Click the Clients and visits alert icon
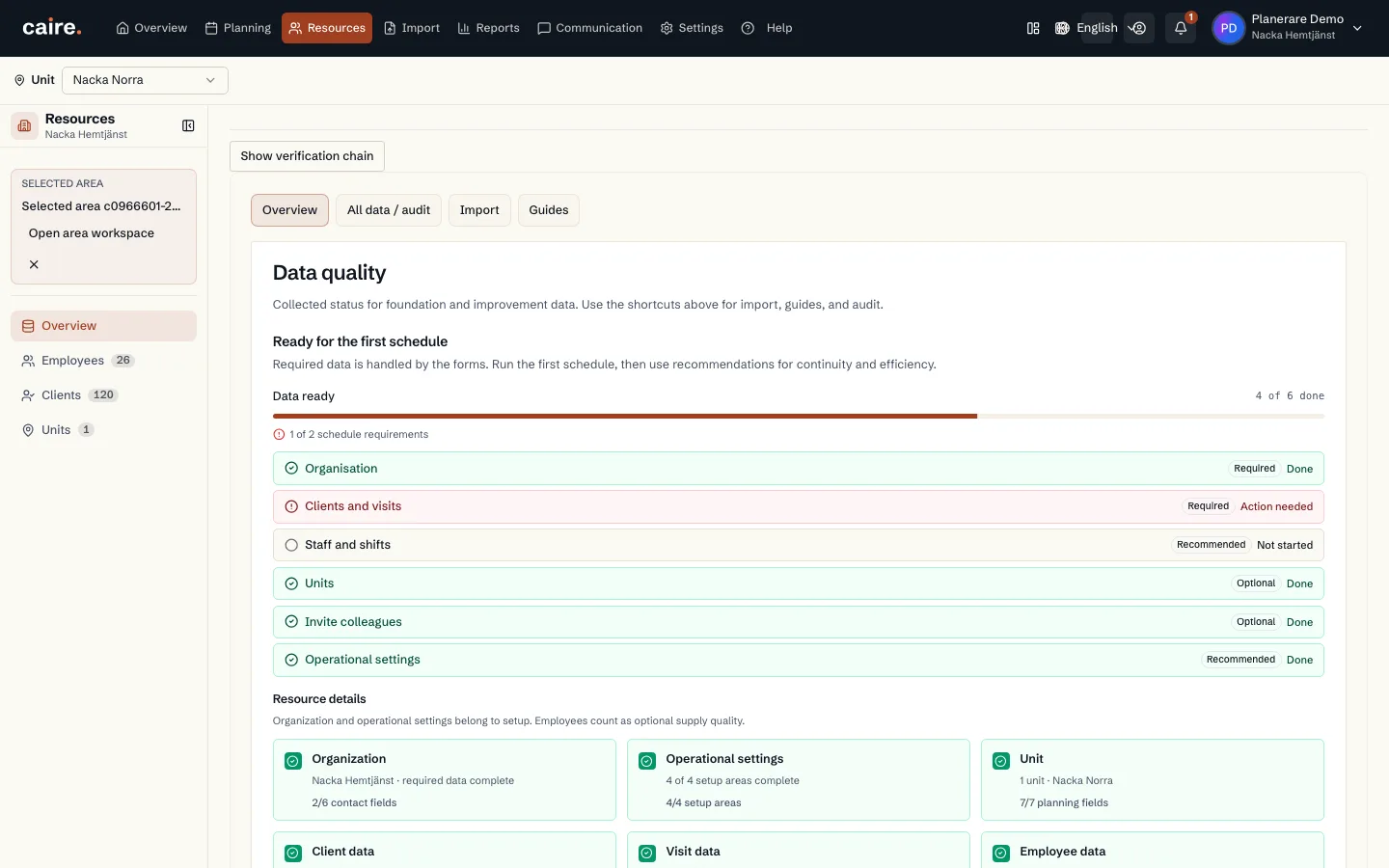1389x868 pixels. coord(291,506)
